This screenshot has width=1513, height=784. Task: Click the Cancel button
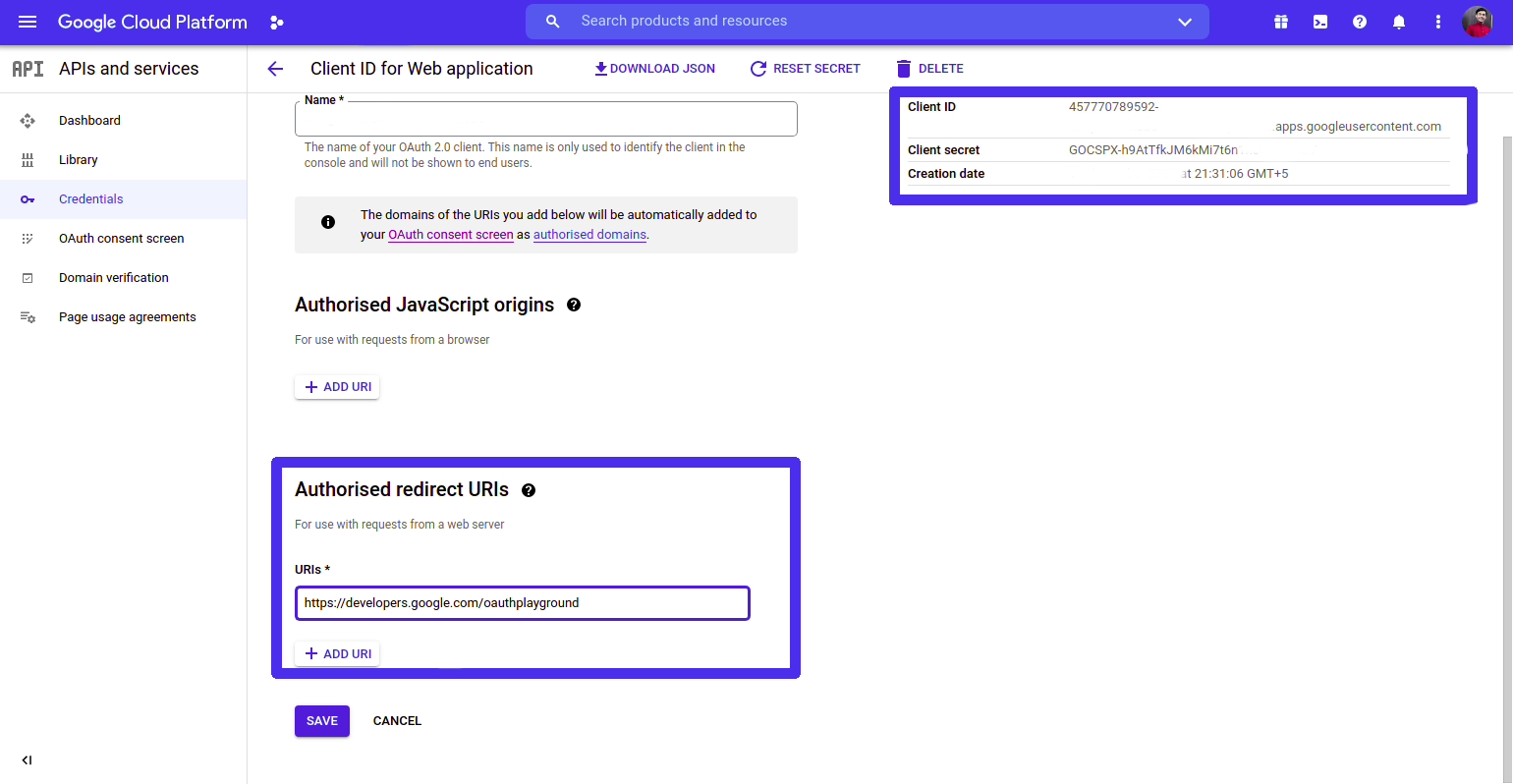397,721
